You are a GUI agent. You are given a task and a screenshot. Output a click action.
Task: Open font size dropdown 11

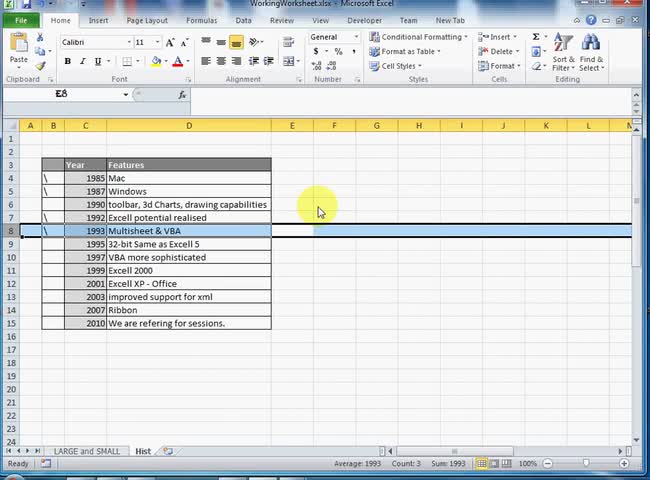click(x=157, y=42)
